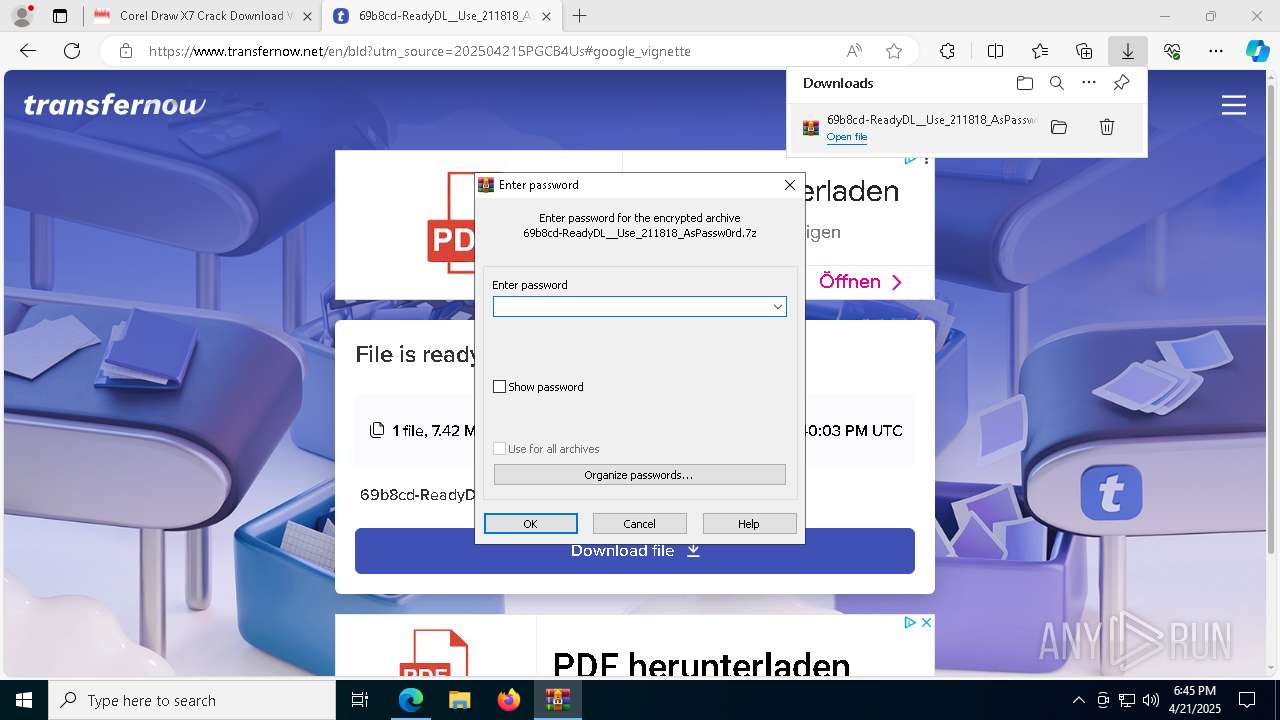Open the Edge profile icon
Image resolution: width=1280 pixels, height=720 pixels.
[x=21, y=16]
